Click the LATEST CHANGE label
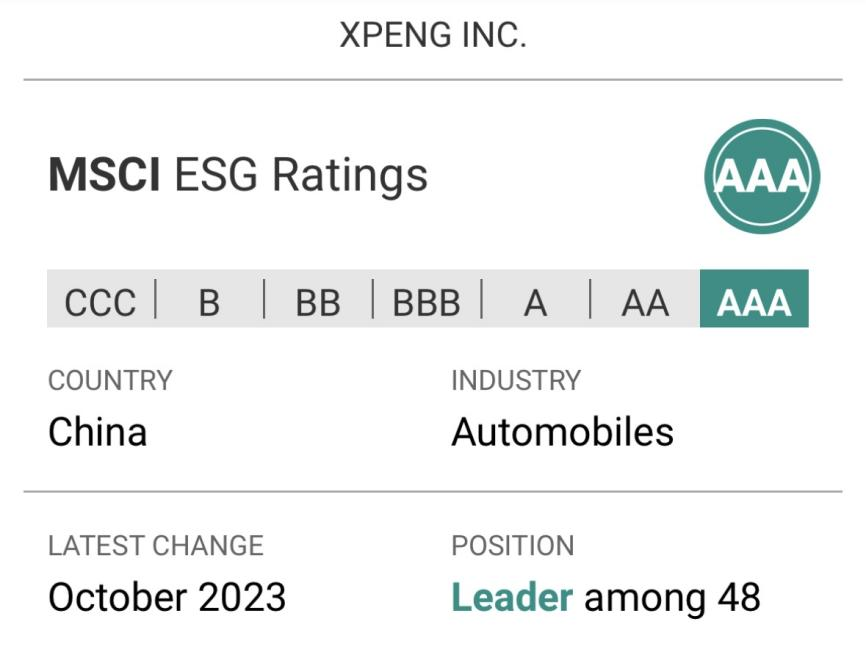866x652 pixels. (156, 546)
